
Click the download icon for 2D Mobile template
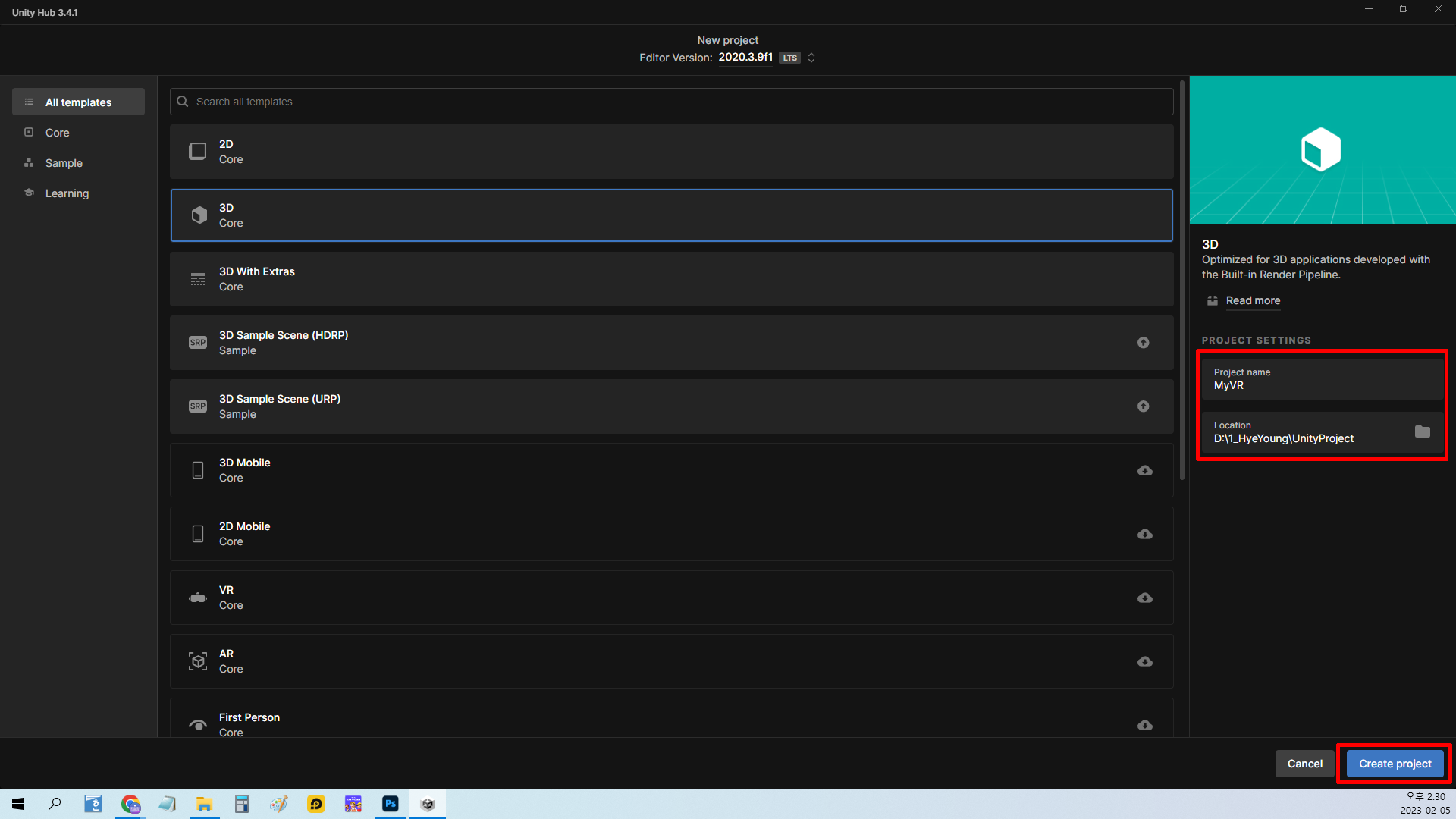[1144, 534]
